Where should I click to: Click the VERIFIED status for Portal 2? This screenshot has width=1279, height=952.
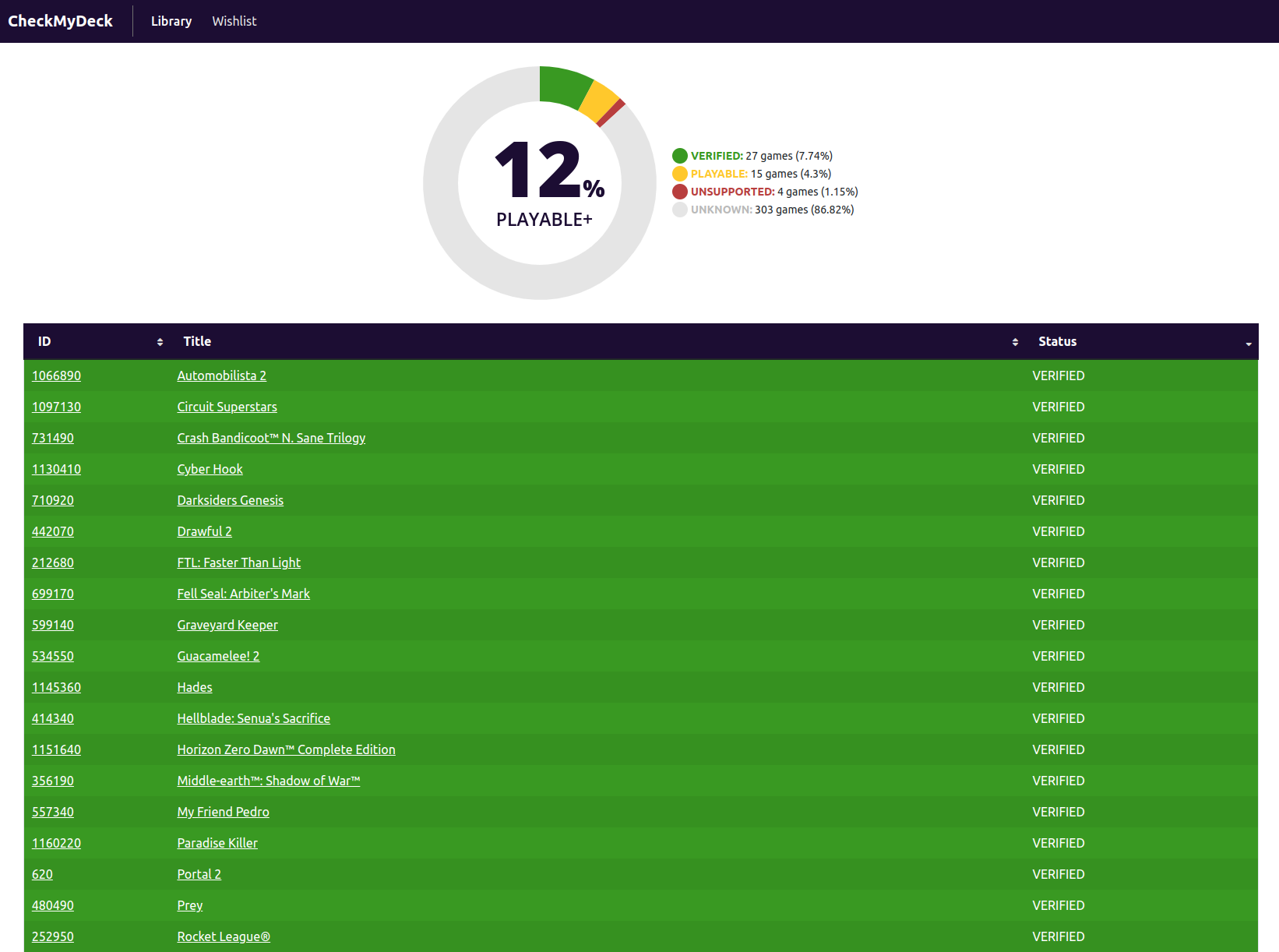pyautogui.click(x=1059, y=874)
